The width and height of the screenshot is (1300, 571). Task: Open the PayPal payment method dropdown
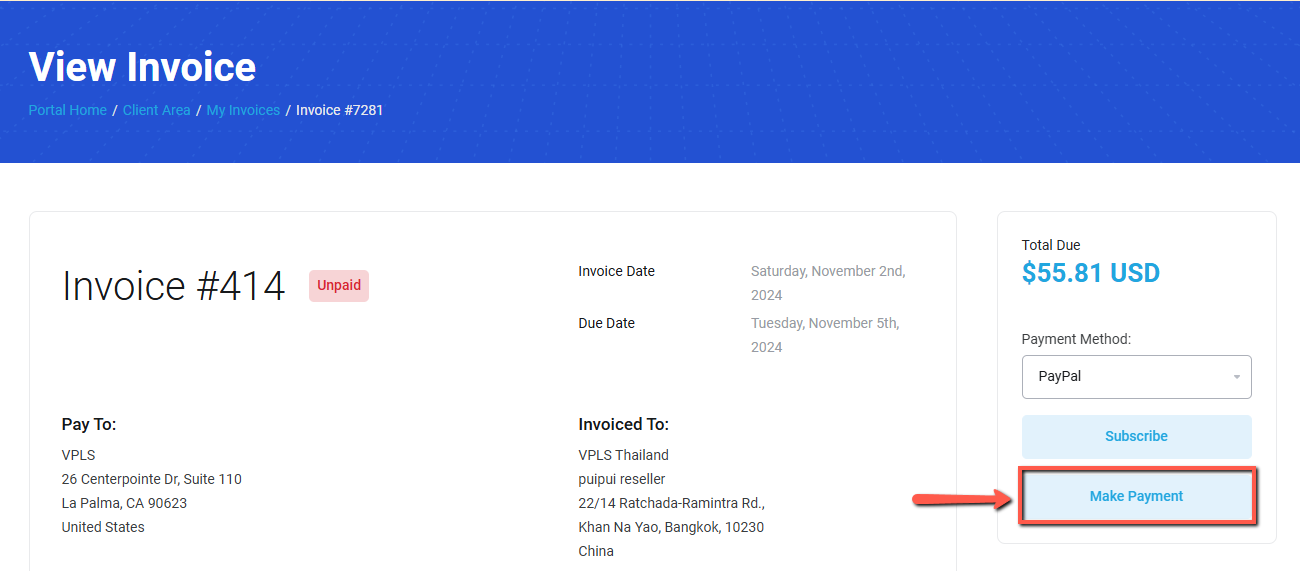(1136, 377)
